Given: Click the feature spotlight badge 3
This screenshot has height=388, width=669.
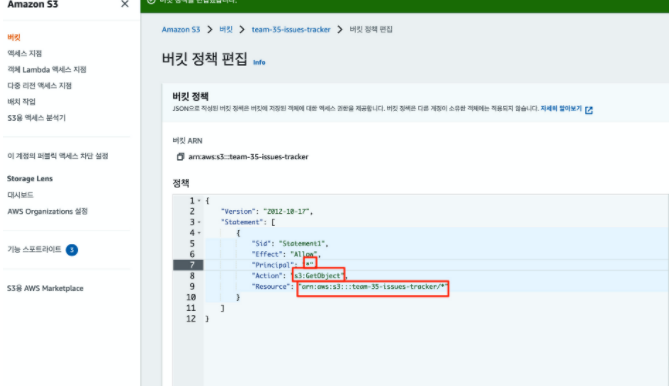Looking at the screenshot, I should pos(72,250).
